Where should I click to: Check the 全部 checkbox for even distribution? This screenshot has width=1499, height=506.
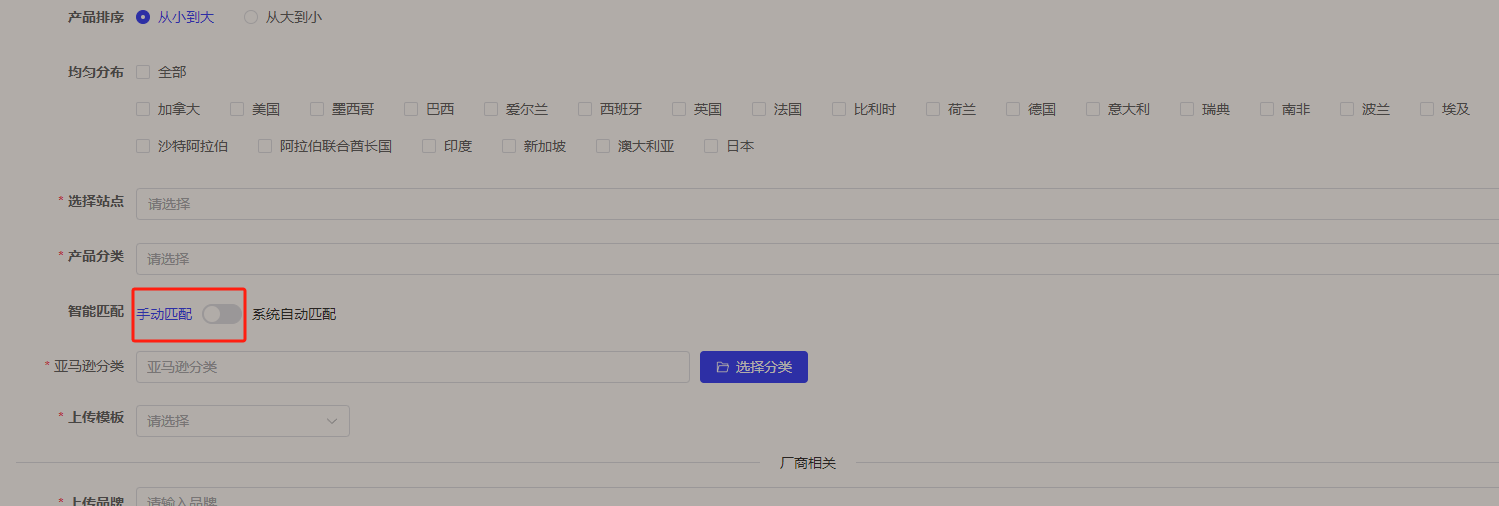pos(143,72)
